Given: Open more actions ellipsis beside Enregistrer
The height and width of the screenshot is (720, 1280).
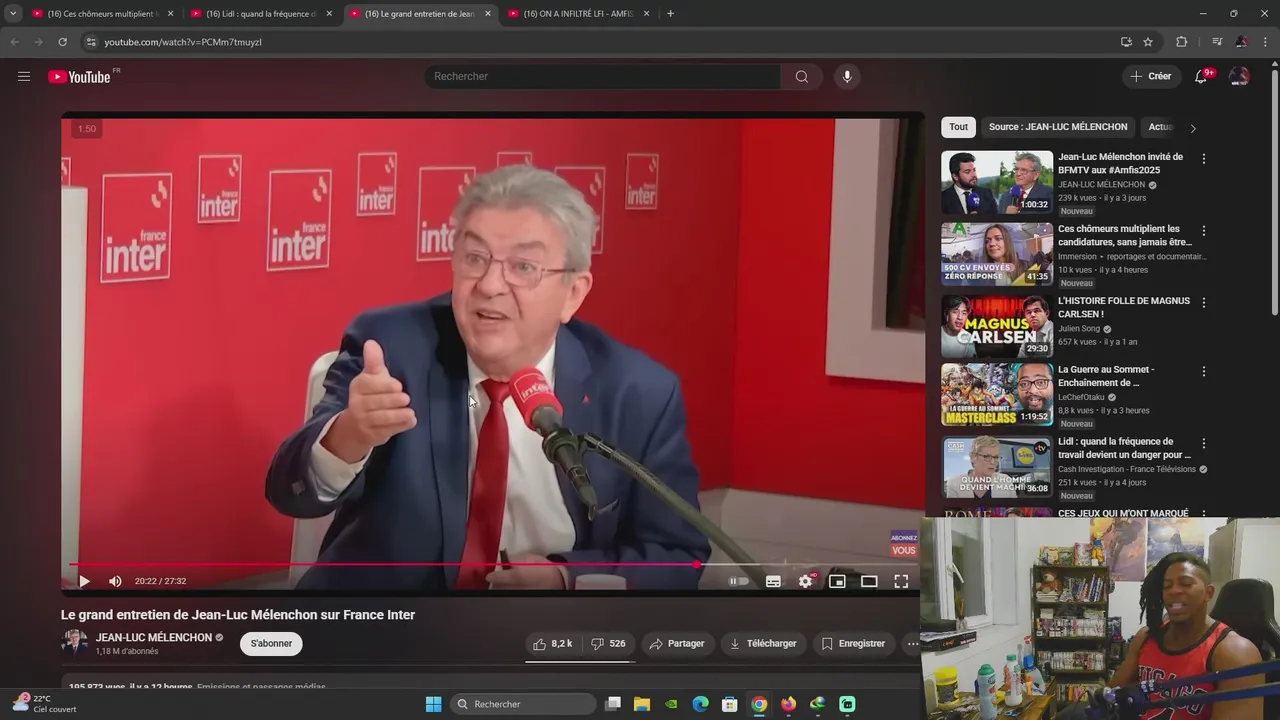Looking at the screenshot, I should click(x=912, y=644).
